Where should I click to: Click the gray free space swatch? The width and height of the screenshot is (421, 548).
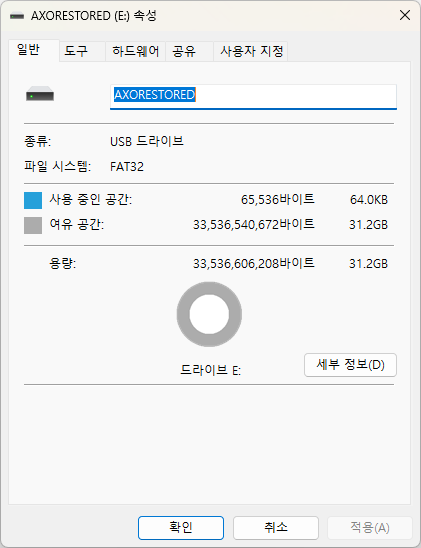[x=33, y=225]
